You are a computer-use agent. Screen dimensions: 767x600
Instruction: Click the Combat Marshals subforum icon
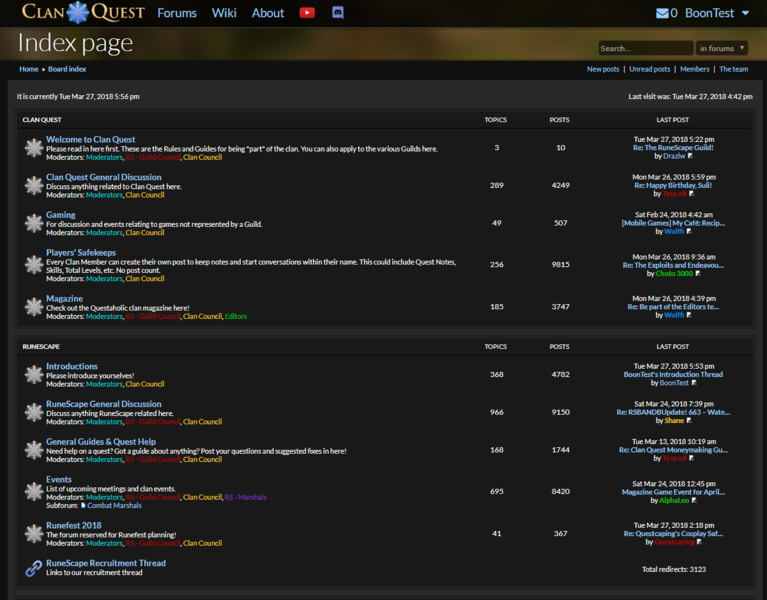click(x=83, y=505)
